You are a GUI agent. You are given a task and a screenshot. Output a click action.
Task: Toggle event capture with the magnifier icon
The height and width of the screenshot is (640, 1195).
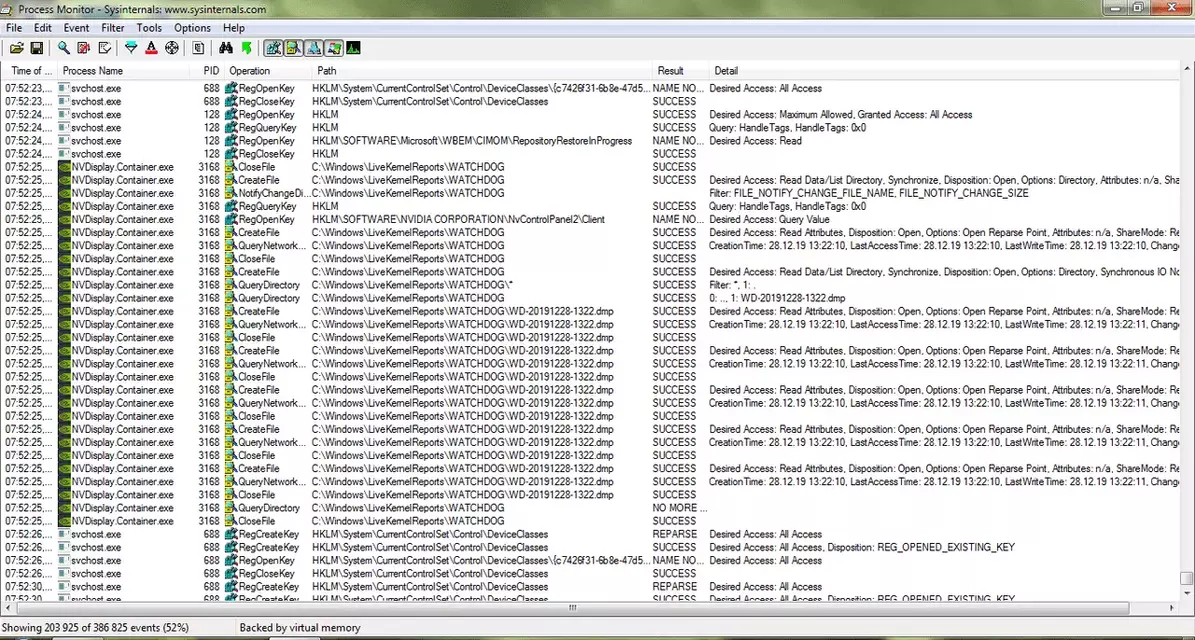(64, 48)
